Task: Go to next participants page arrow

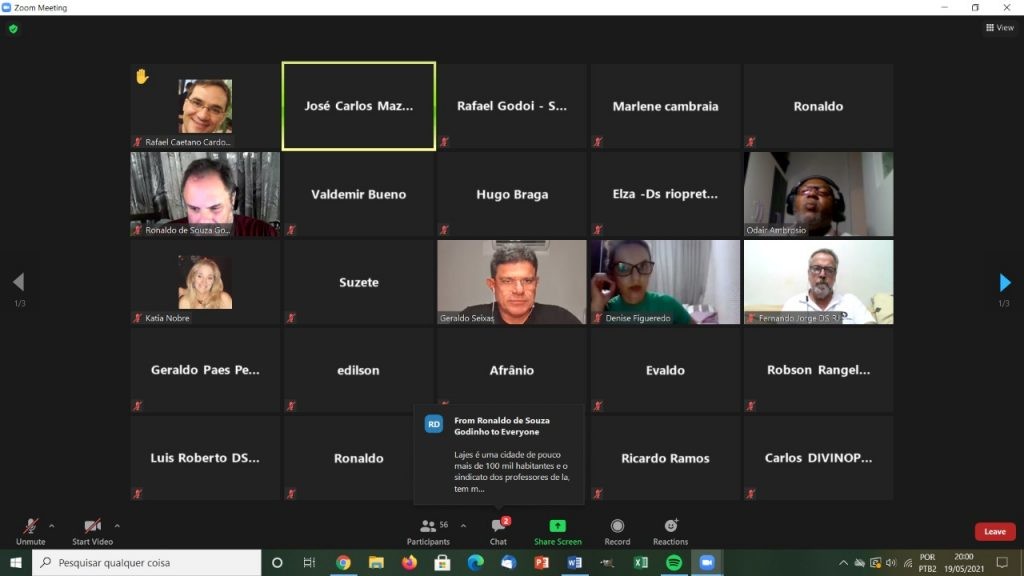Action: pyautogui.click(x=1004, y=283)
